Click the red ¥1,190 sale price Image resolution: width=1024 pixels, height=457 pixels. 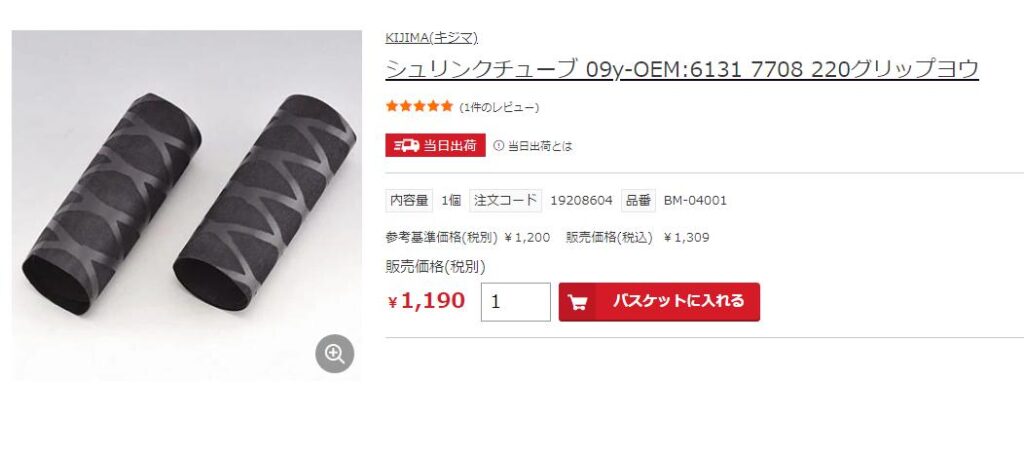pos(426,301)
